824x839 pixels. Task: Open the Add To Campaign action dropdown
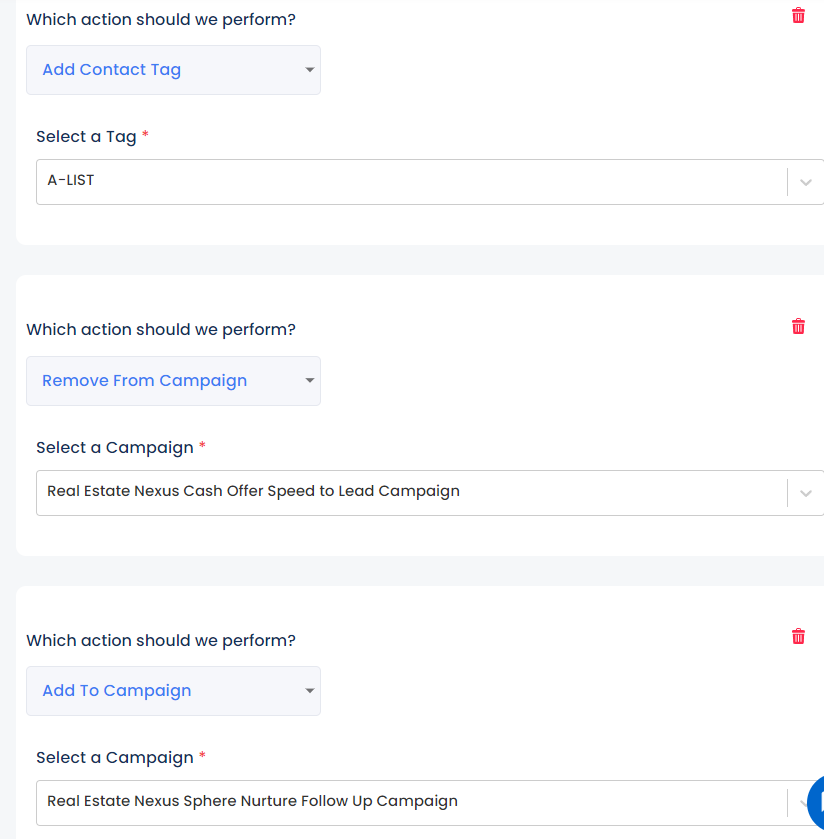(173, 691)
